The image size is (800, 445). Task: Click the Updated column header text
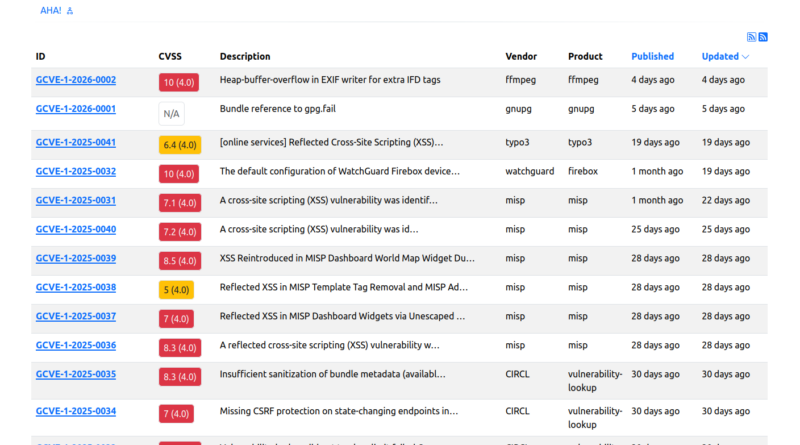click(720, 57)
